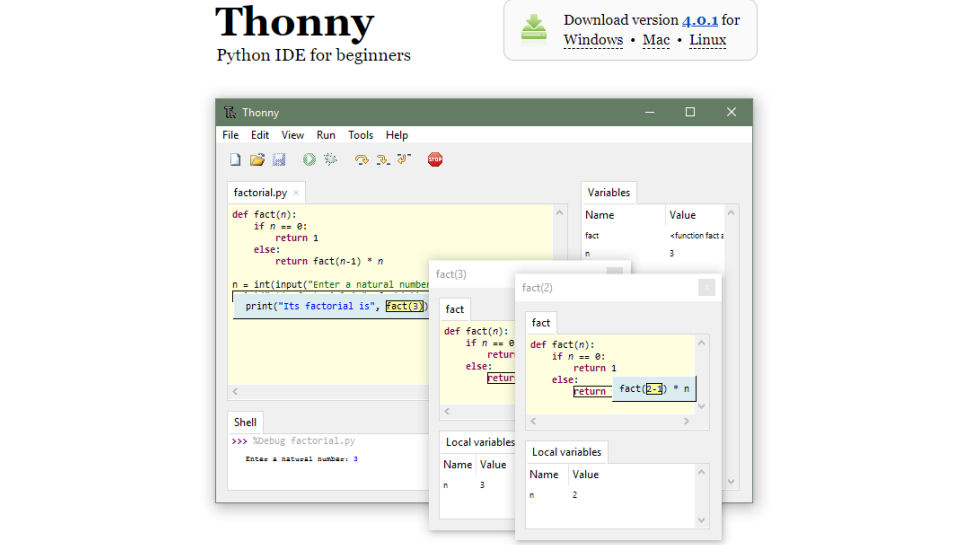970x545 pixels.
Task: Run the script with the green play icon
Action: [309, 160]
